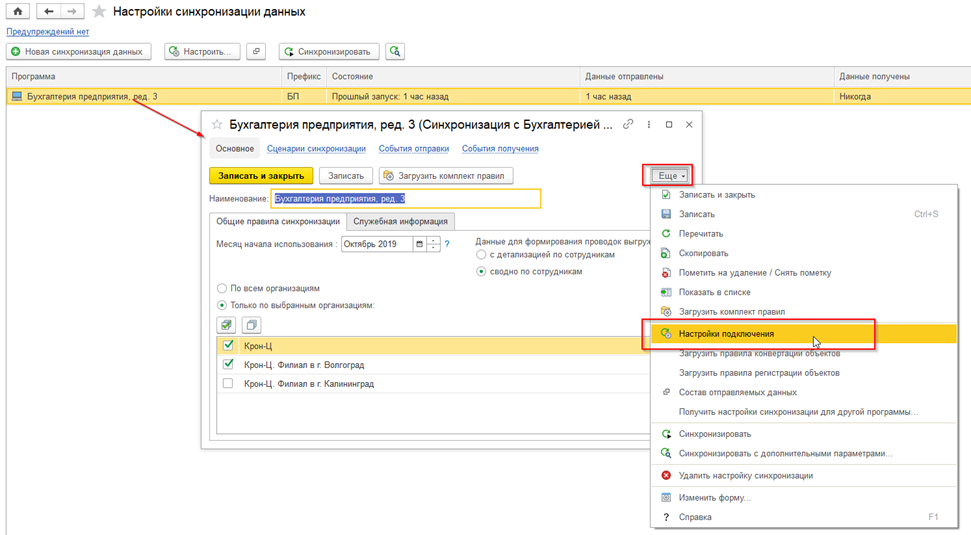The height and width of the screenshot is (535, 971).
Task: Choose с детализацией по сотрудникам option
Action: [x=481, y=254]
